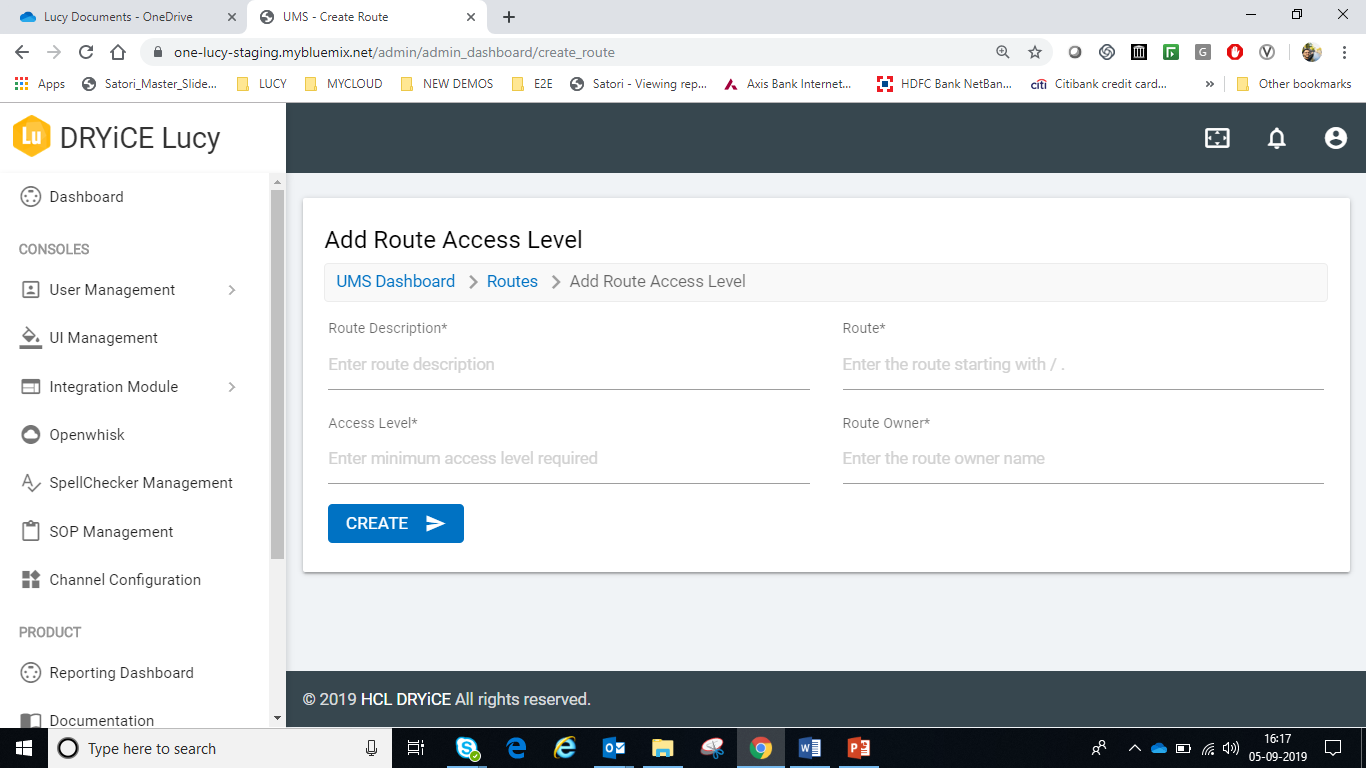Follow the Routes breadcrumb link
This screenshot has width=1366, height=768.
(x=512, y=282)
